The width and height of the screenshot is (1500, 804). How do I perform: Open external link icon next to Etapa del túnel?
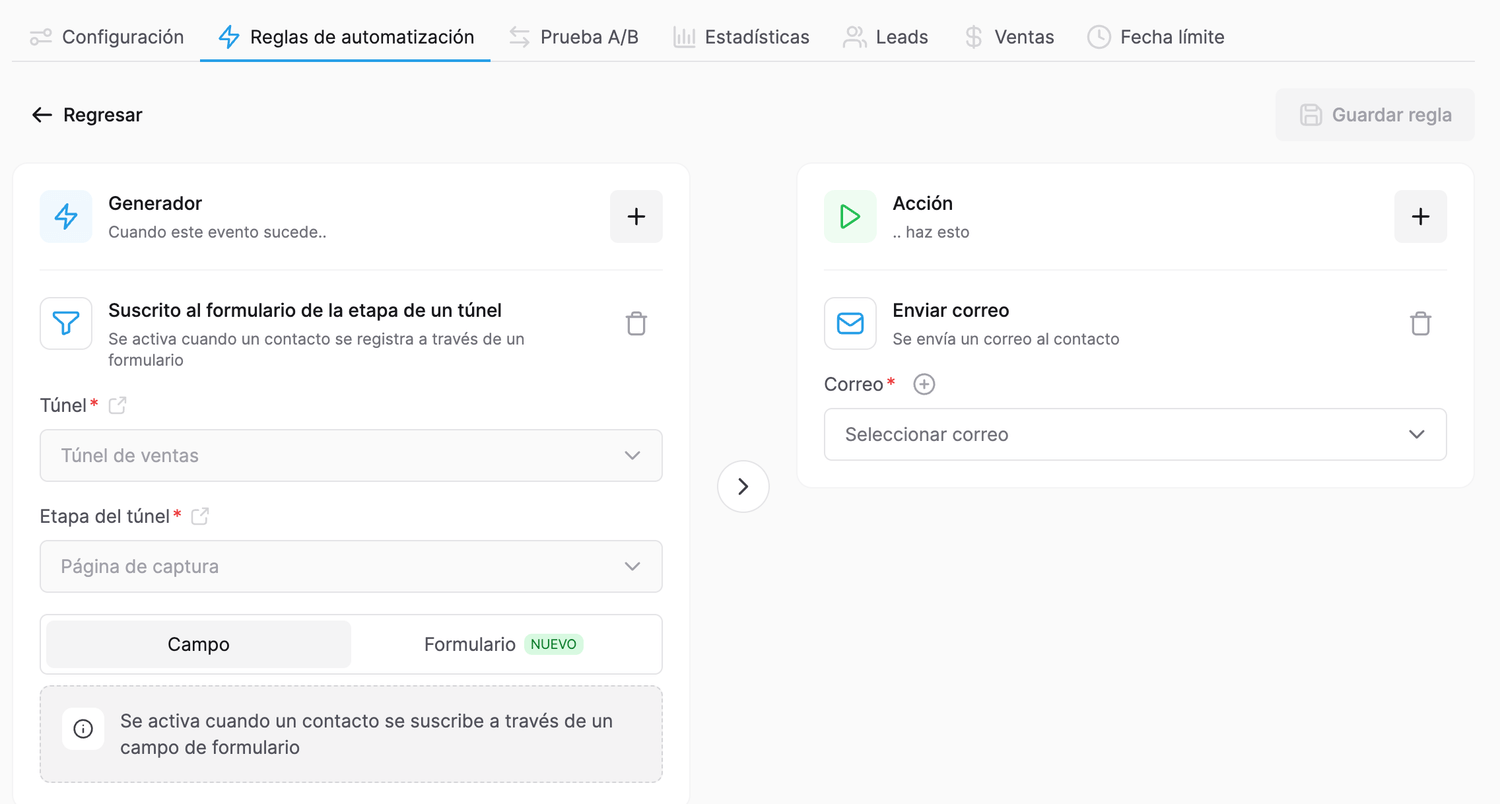pos(200,516)
